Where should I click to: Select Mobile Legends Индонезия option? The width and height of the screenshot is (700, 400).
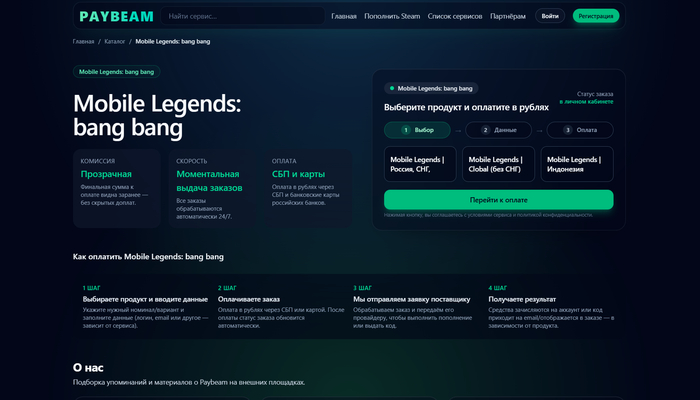tap(577, 164)
